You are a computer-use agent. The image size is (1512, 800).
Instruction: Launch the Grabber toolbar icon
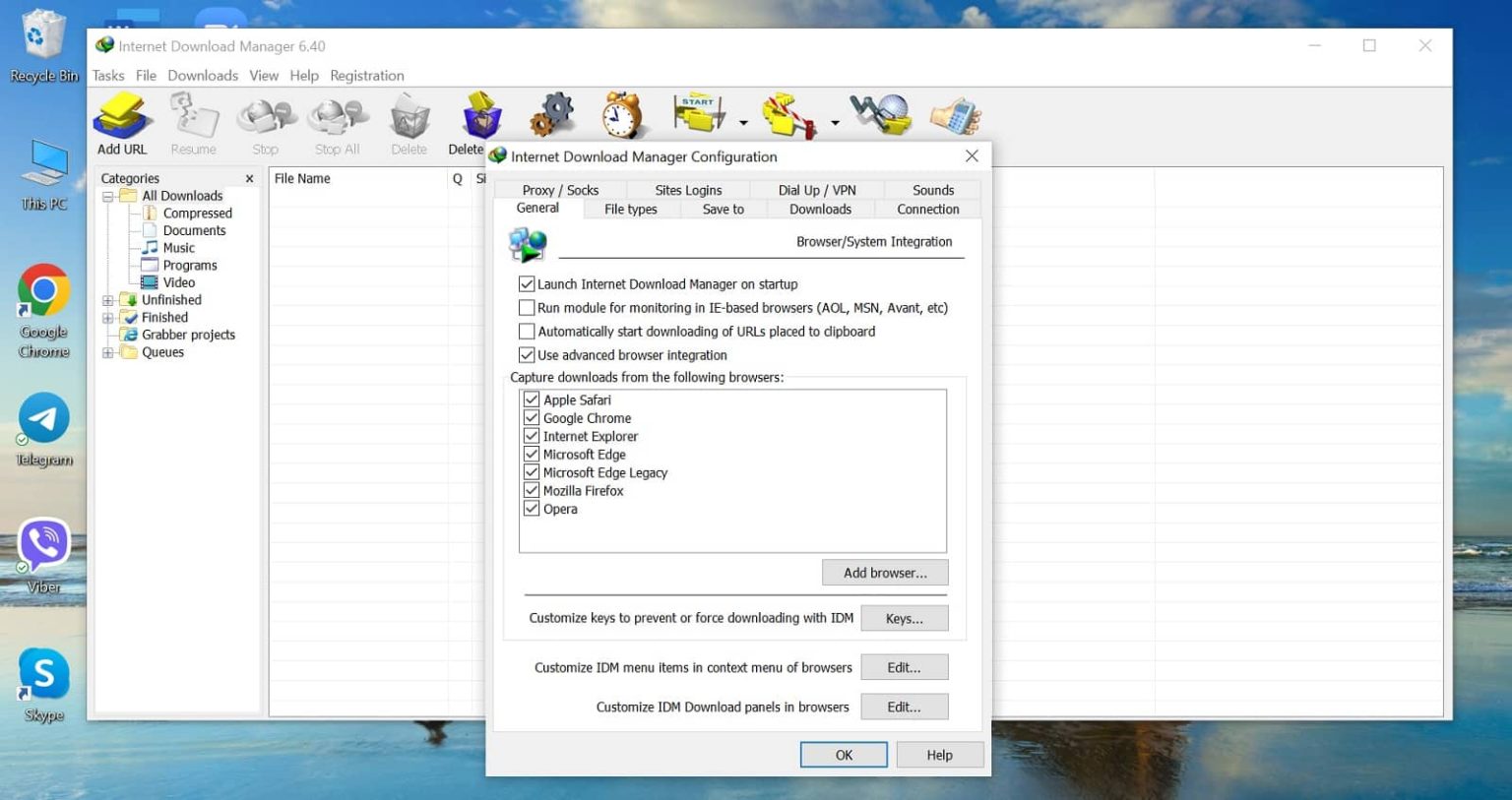(x=880, y=115)
